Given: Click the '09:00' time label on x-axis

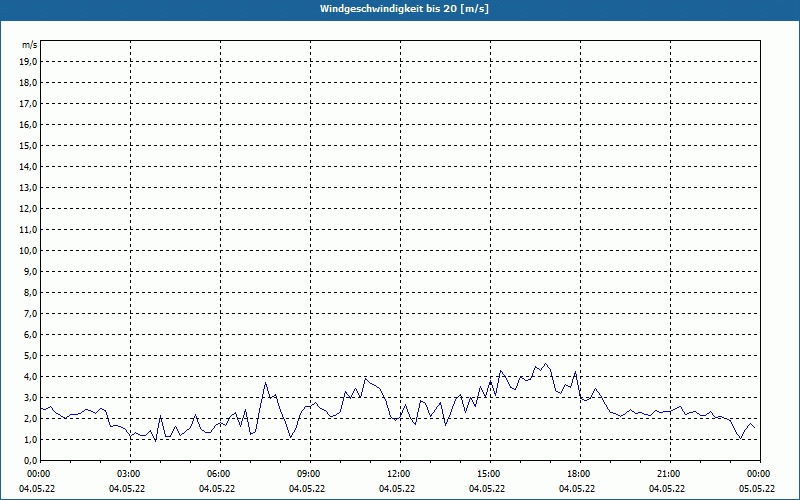Looking at the screenshot, I should 310,474.
